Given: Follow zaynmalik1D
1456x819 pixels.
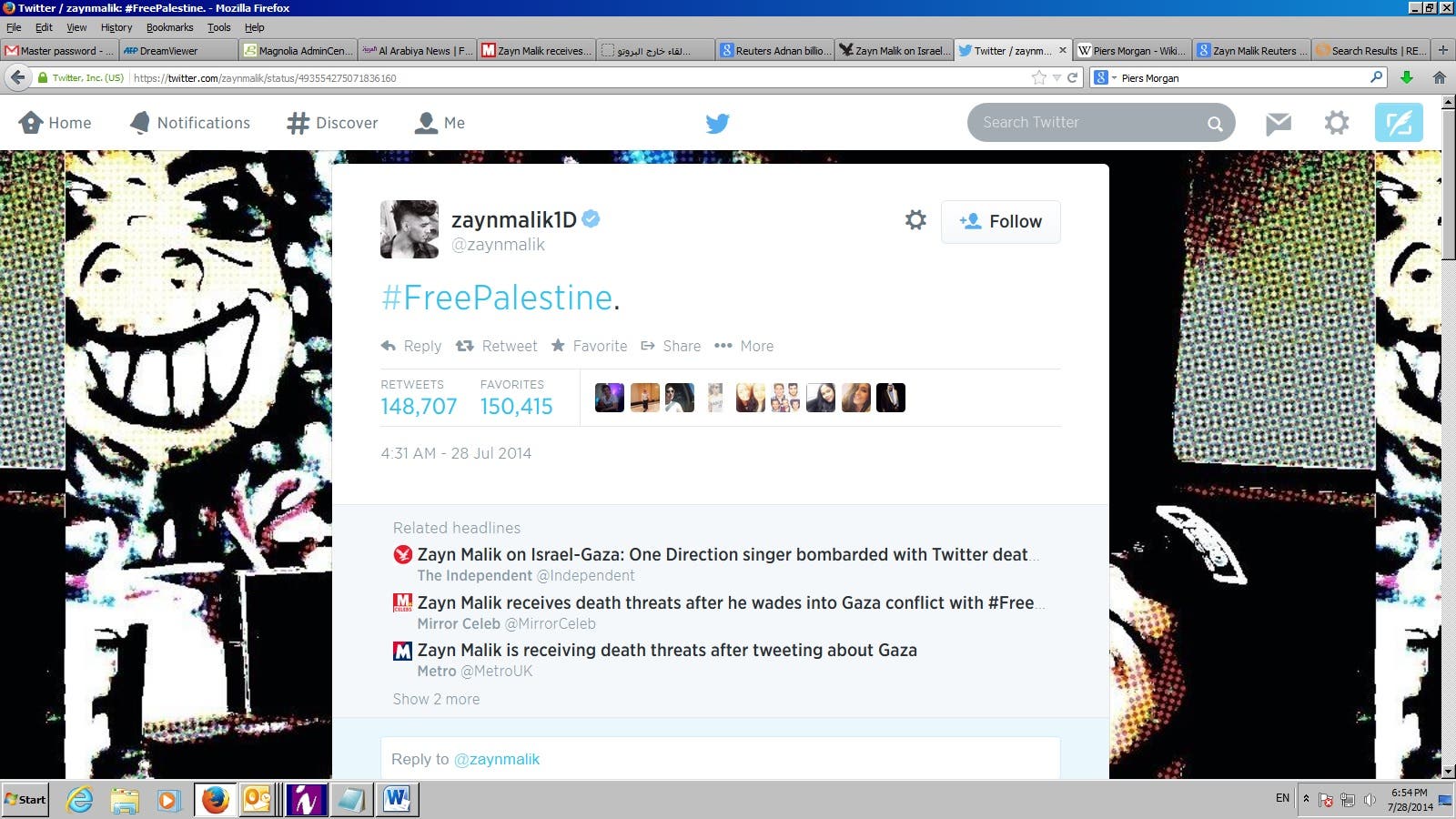Looking at the screenshot, I should pyautogui.click(x=1001, y=221).
